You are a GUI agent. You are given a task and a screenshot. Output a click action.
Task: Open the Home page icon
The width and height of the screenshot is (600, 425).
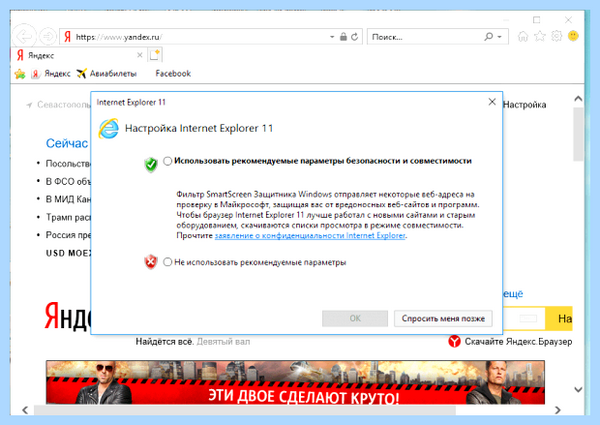click(523, 37)
